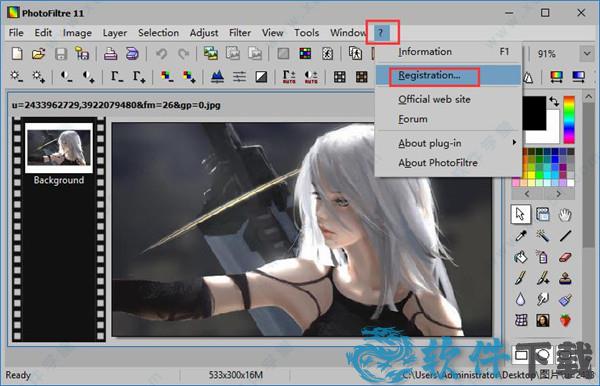Select the Smudge finger tool
The width and height of the screenshot is (600, 386).
point(543,299)
